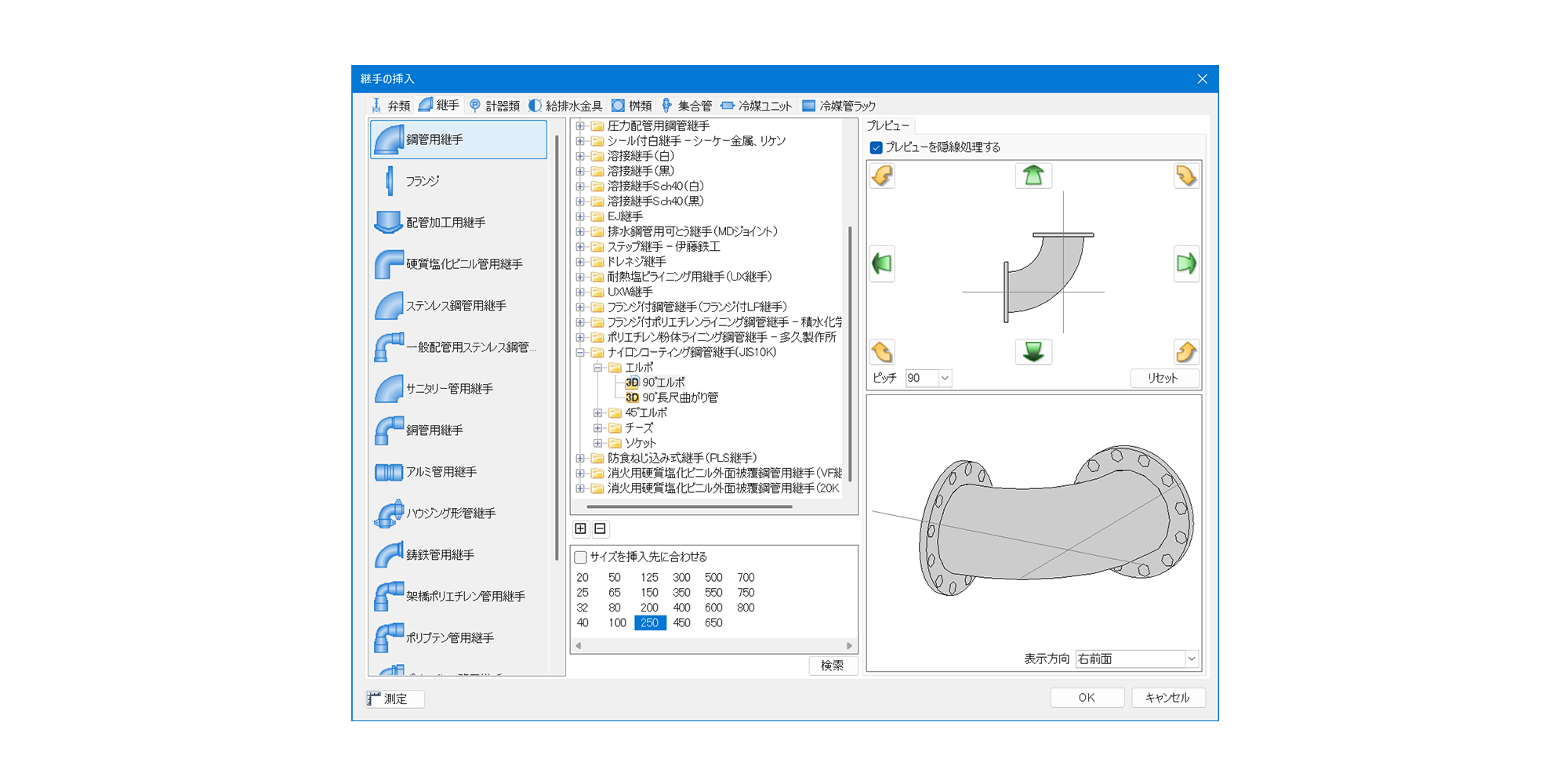Click the rotate top-left yellow arrow
Image resolution: width=1568 pixels, height=784 pixels.
click(883, 176)
